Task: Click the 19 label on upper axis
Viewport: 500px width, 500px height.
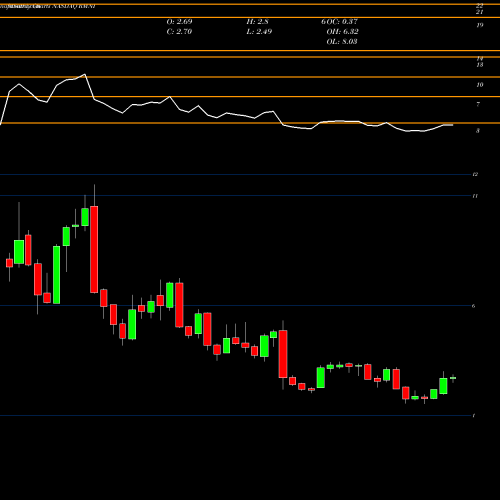Action: coord(480,25)
